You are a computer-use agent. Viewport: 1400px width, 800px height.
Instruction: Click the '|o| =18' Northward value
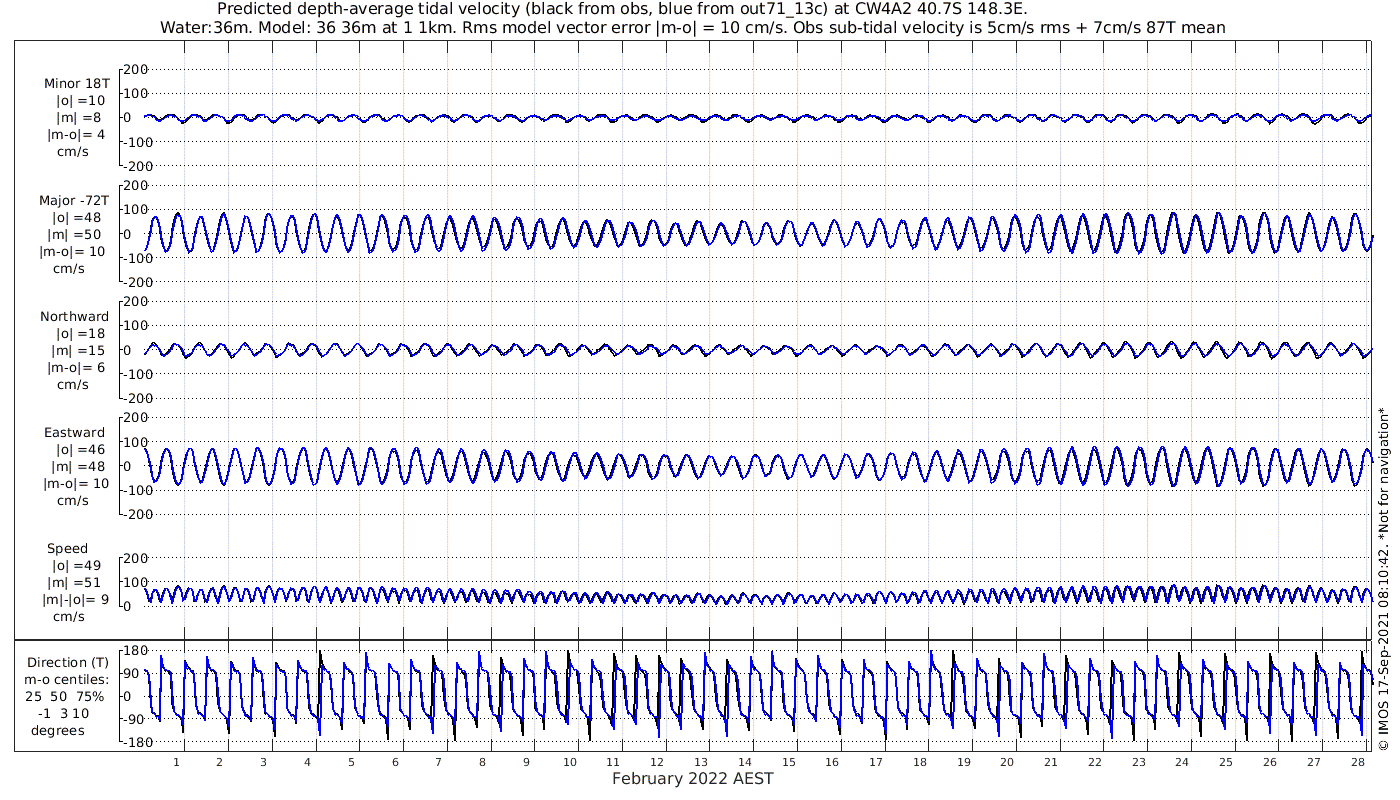point(78,333)
